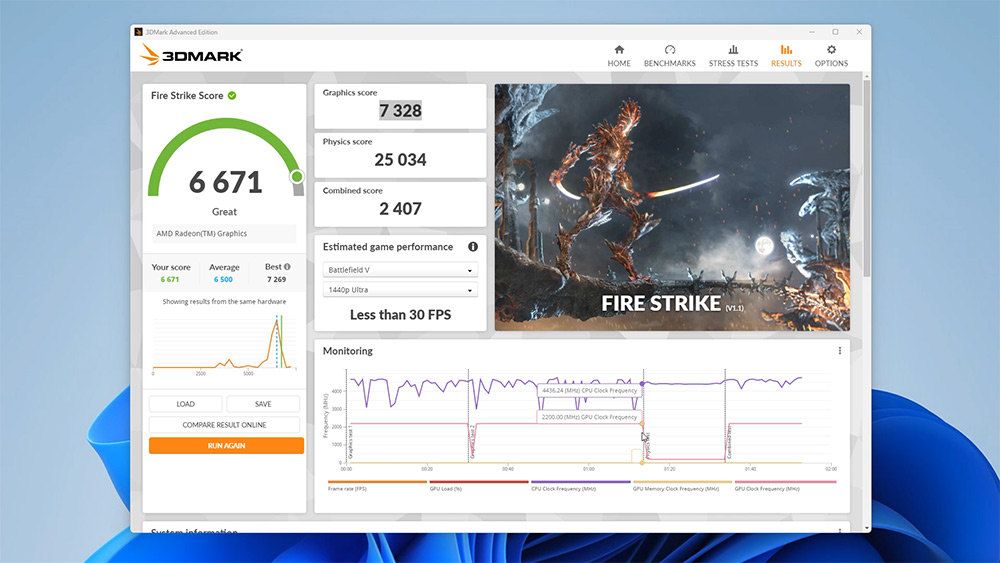The width and height of the screenshot is (1000, 563).
Task: Toggle GPU Clock Frequency legend entry
Action: pyautogui.click(x=784, y=486)
